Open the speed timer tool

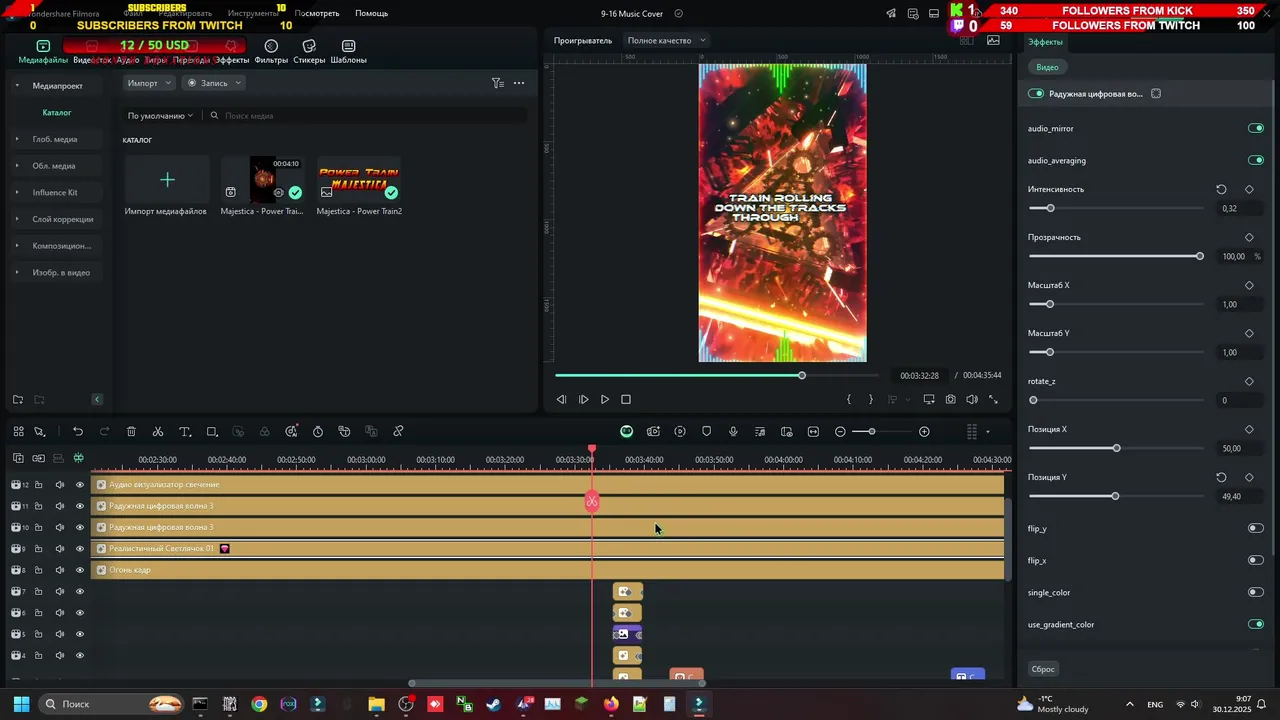(x=318, y=432)
